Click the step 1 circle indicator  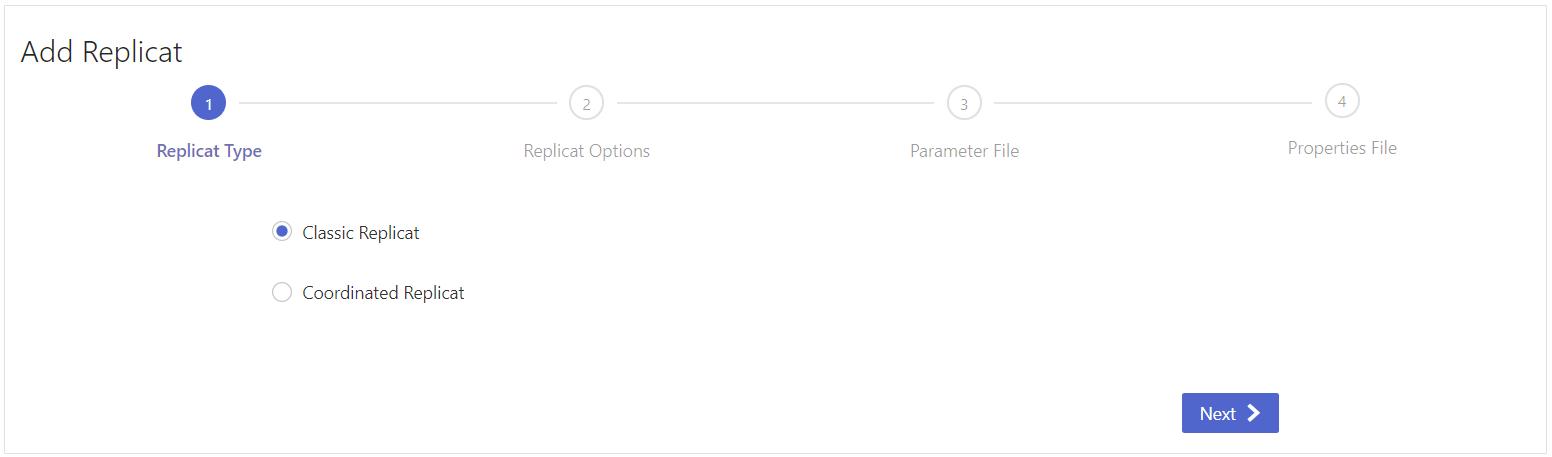pos(208,103)
